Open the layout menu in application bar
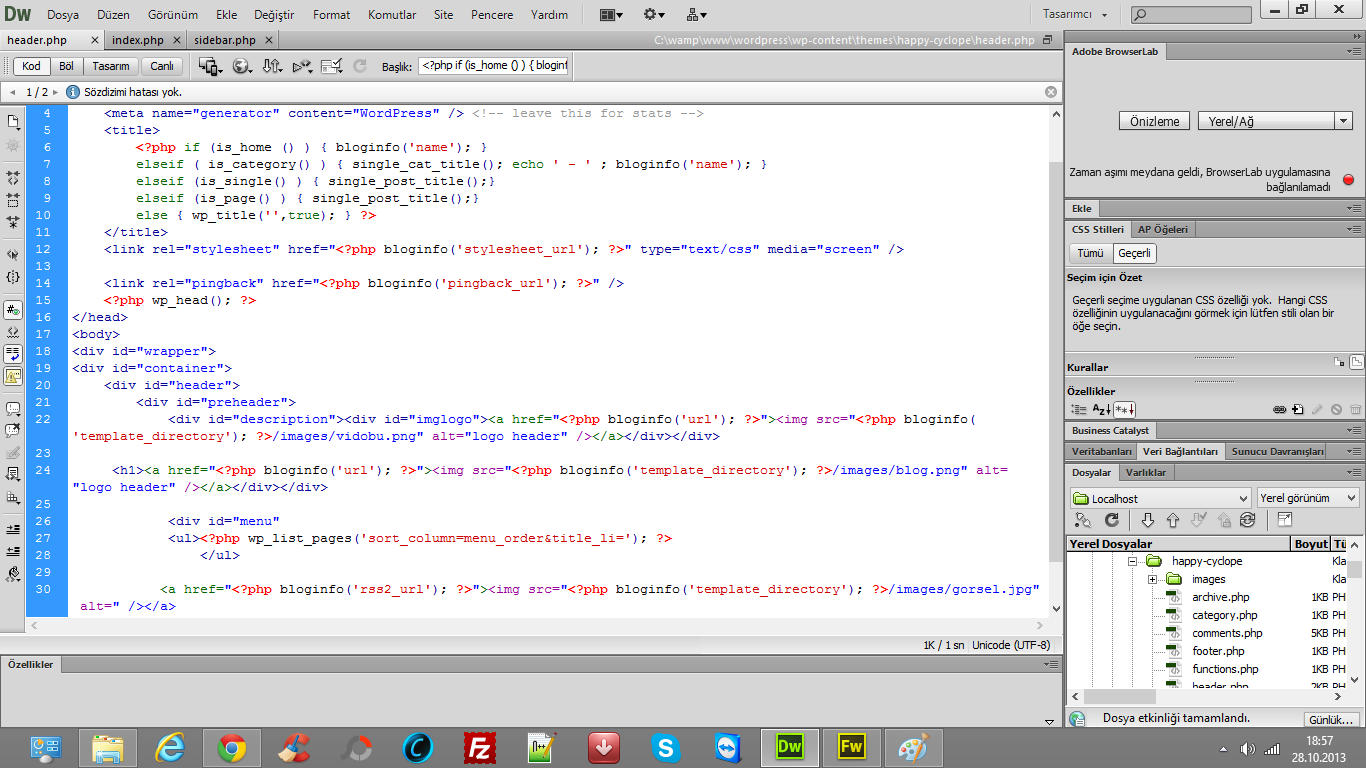This screenshot has width=1366, height=768. coord(610,15)
